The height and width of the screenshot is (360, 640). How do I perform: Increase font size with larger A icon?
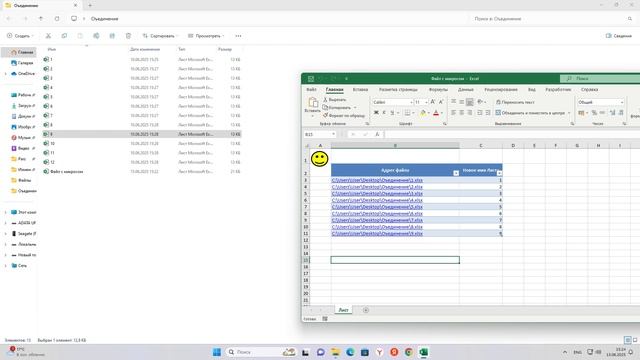(x=433, y=102)
